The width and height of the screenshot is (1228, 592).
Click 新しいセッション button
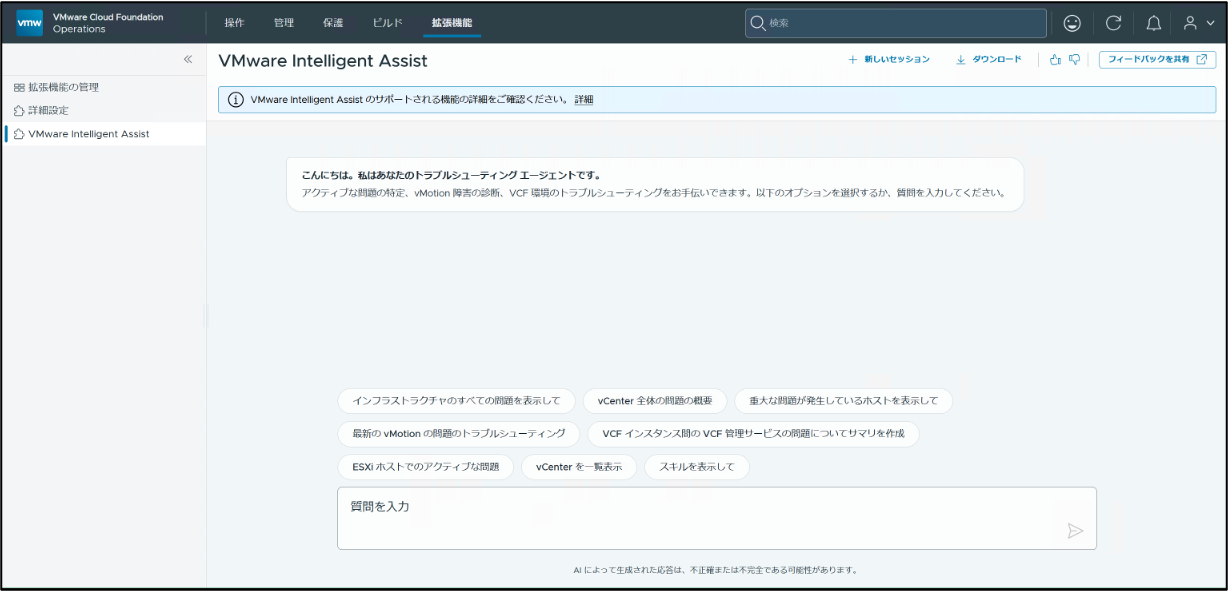coord(889,60)
